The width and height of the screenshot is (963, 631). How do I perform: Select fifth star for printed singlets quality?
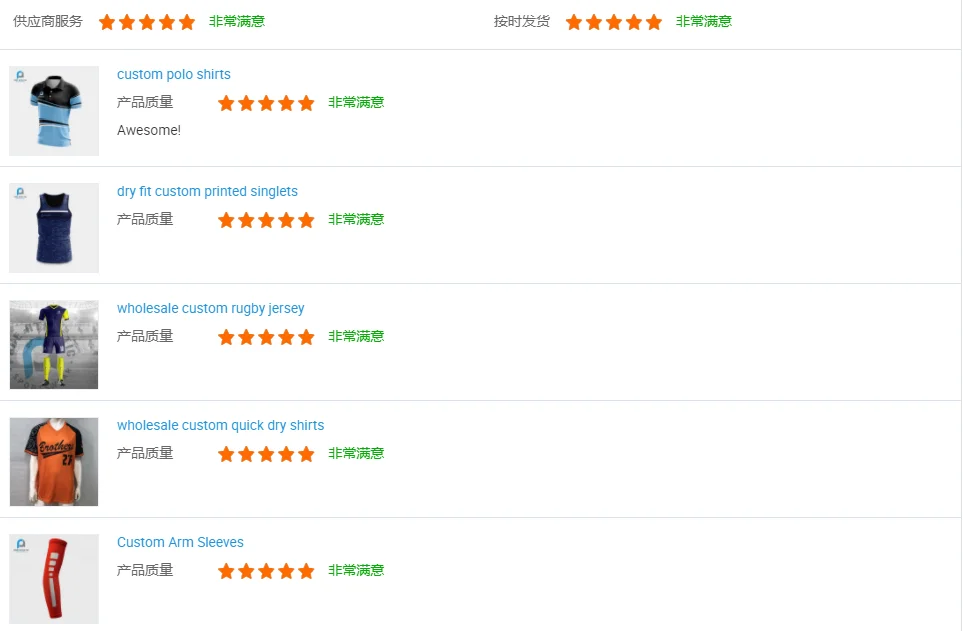click(x=306, y=220)
